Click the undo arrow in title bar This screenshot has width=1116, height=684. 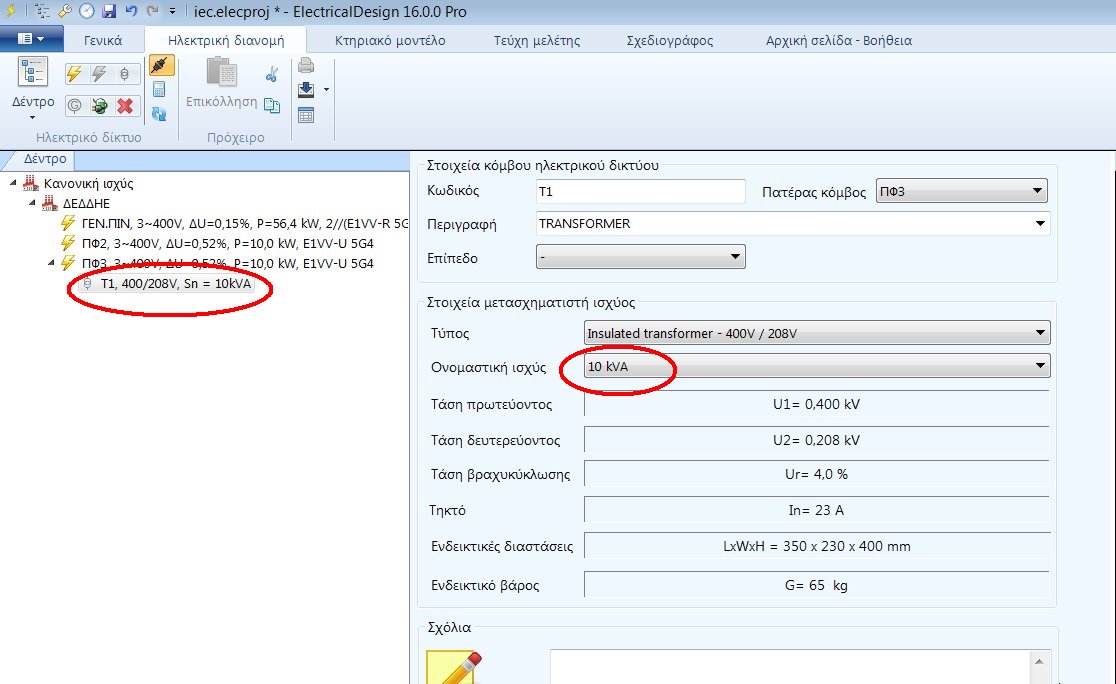(x=130, y=11)
